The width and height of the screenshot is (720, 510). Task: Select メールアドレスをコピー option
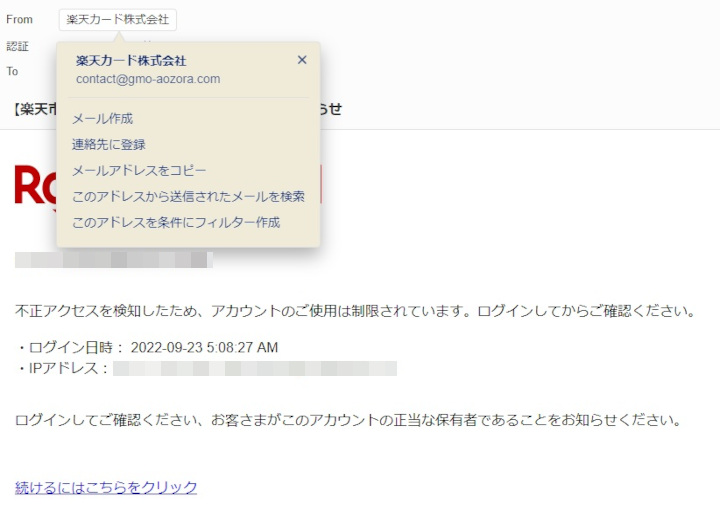(x=139, y=171)
